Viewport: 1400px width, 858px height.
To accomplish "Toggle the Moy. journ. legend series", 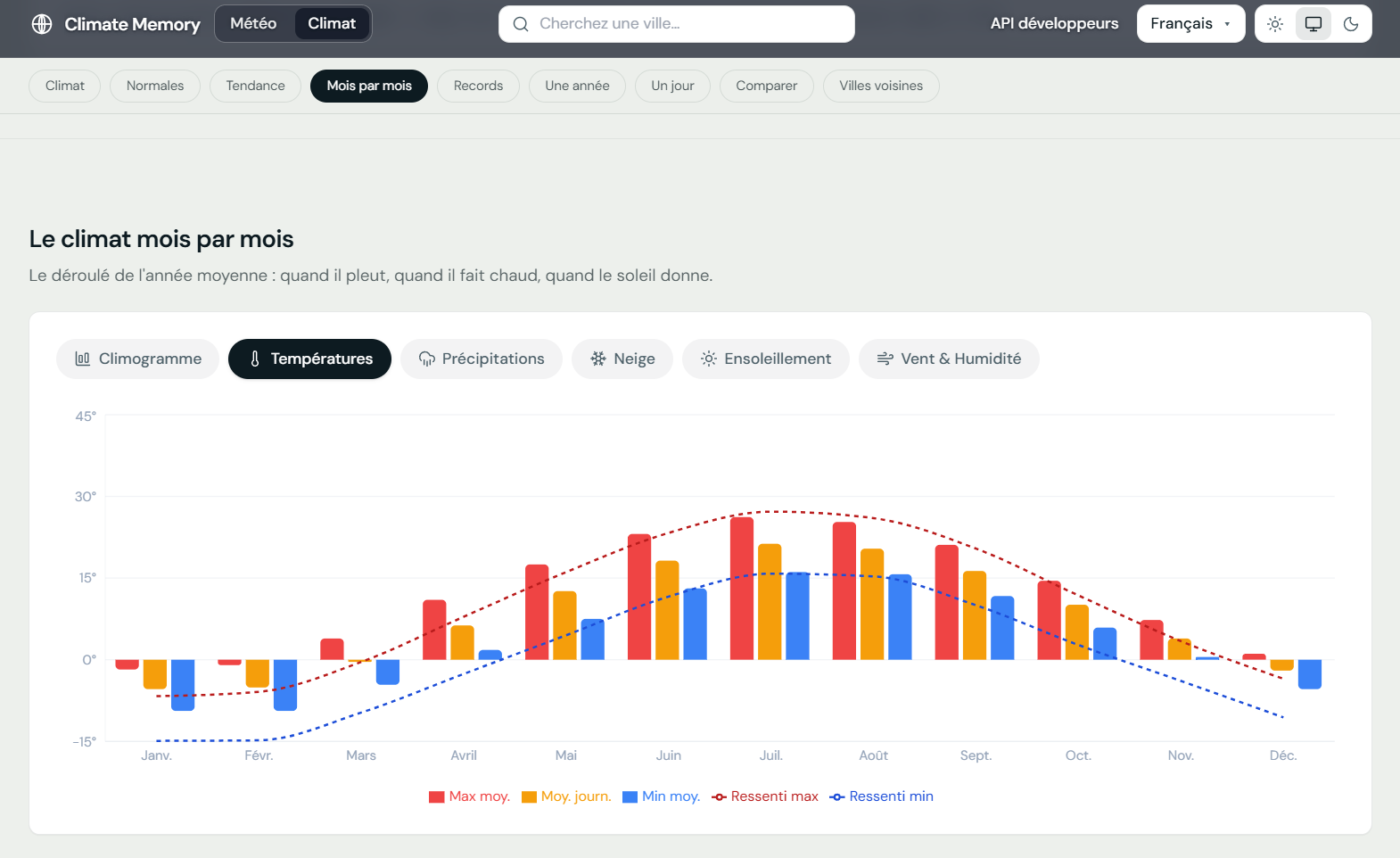I will pyautogui.click(x=566, y=796).
